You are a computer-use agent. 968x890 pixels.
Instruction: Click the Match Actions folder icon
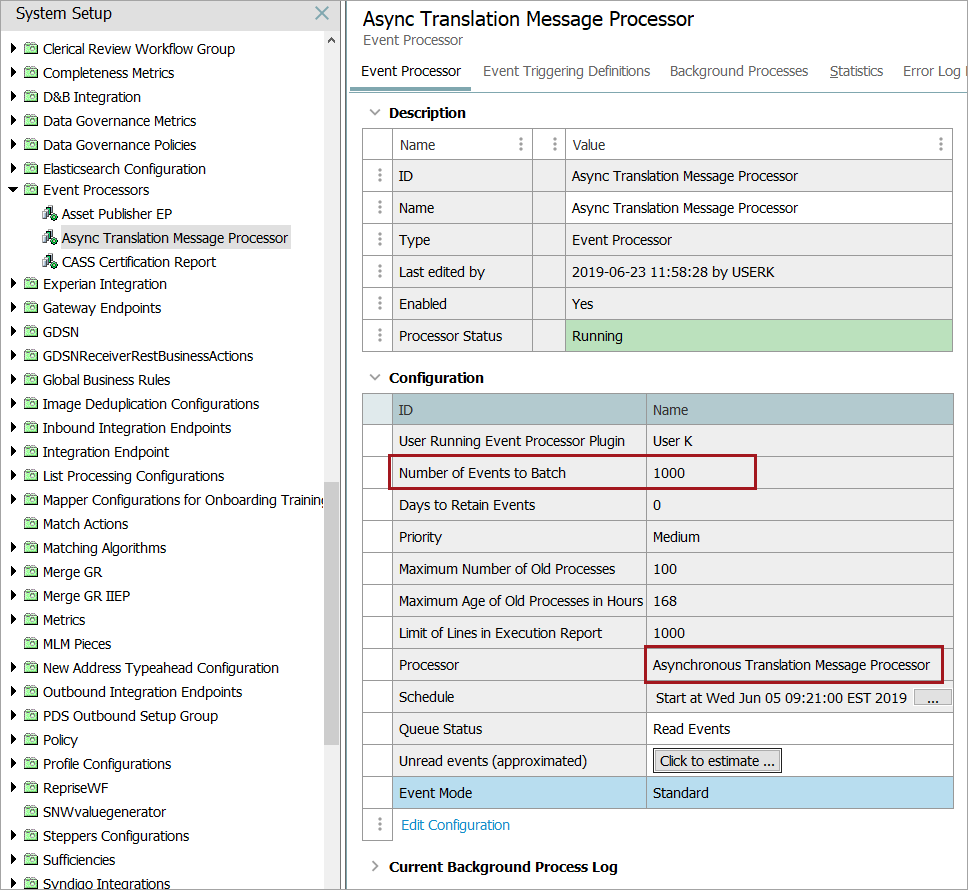[x=31, y=524]
